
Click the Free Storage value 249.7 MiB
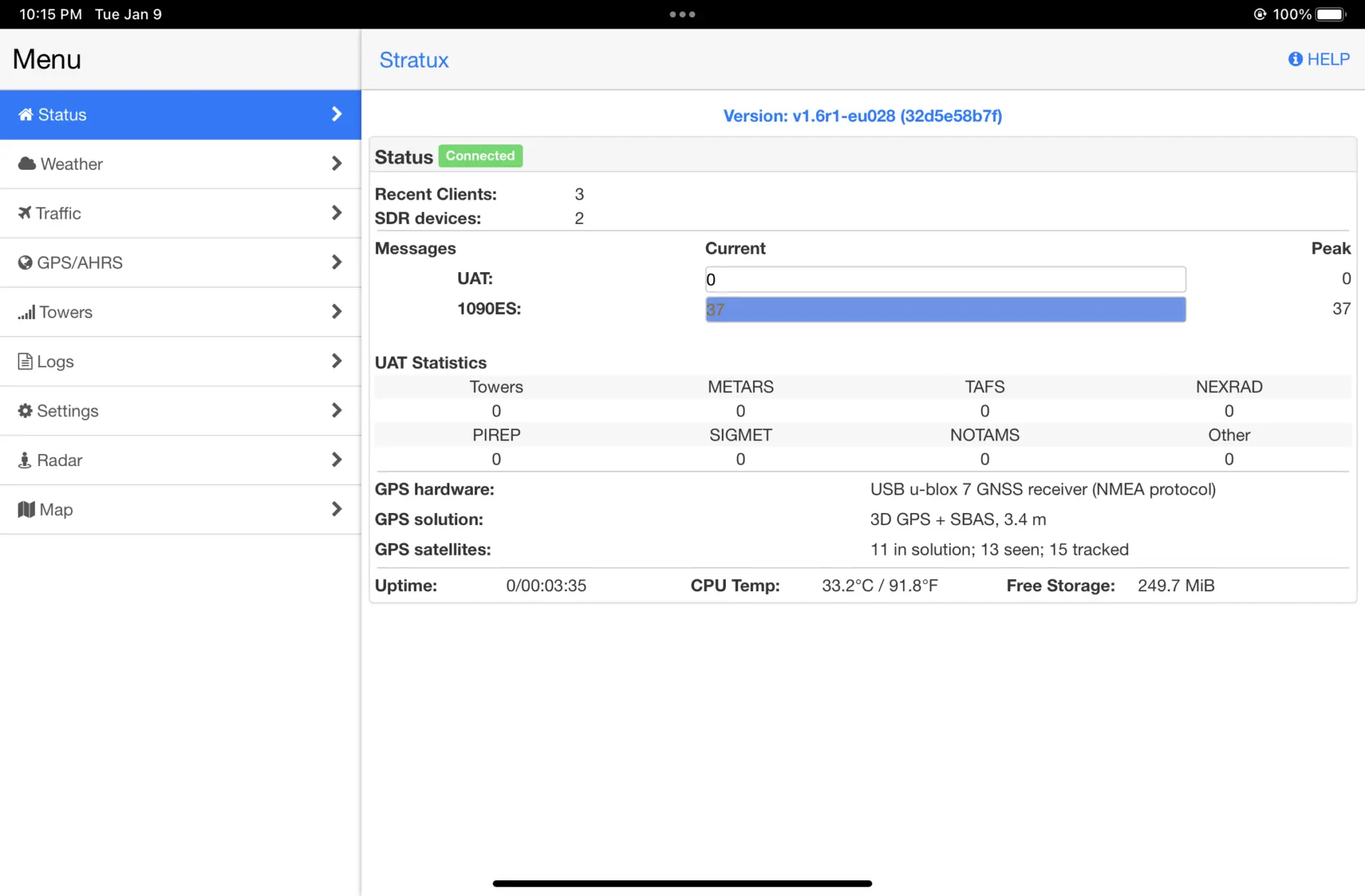1176,585
